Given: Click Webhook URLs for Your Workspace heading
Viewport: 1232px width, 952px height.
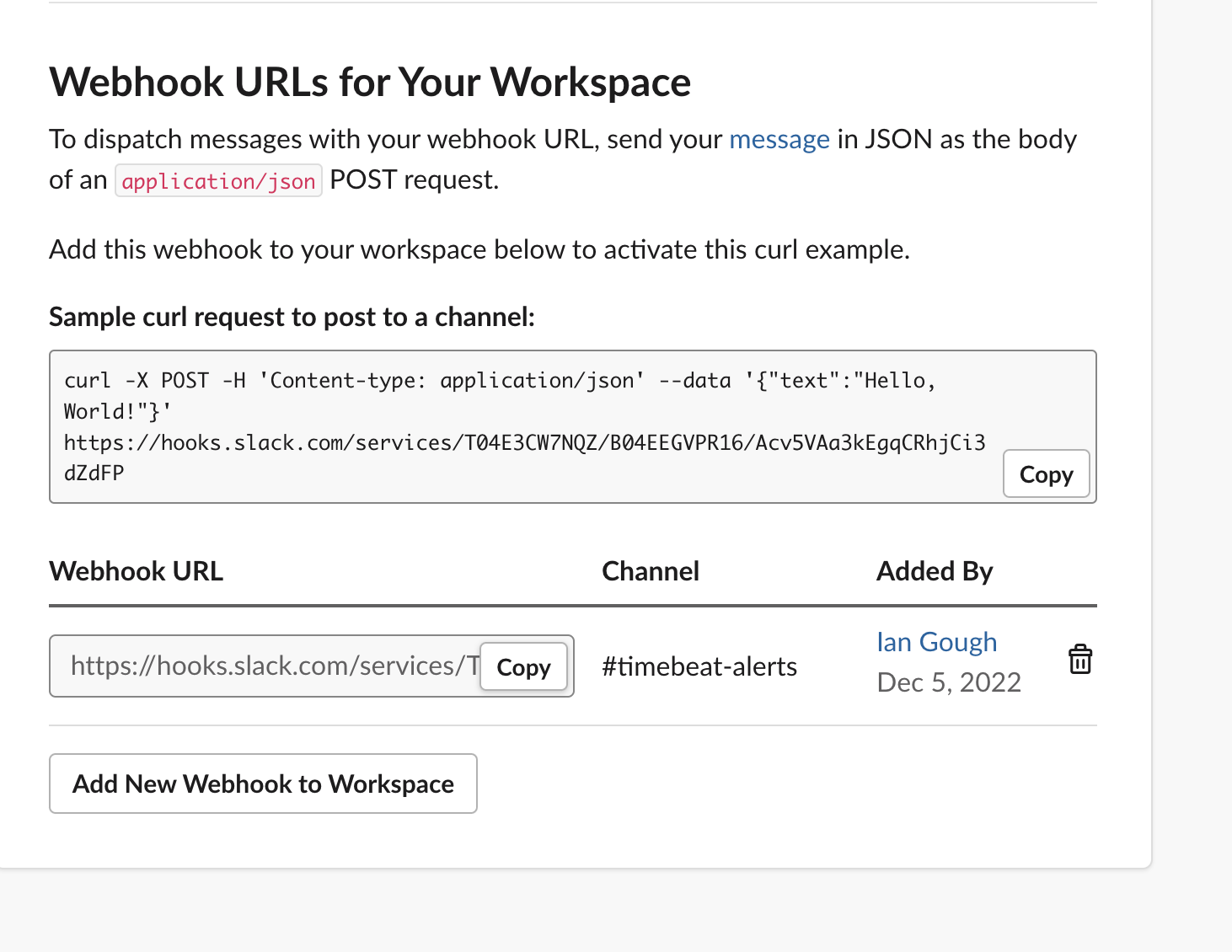Looking at the screenshot, I should (x=370, y=83).
